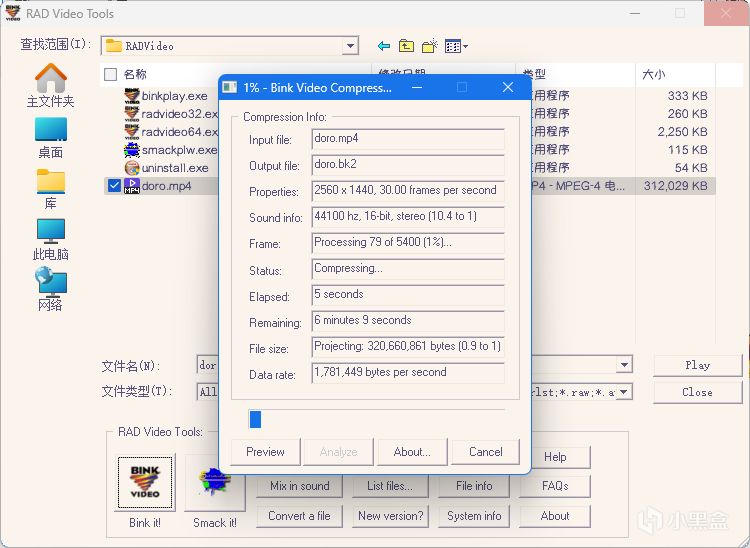Sort files by the 大小 column header
The height and width of the screenshot is (548, 750).
654,74
